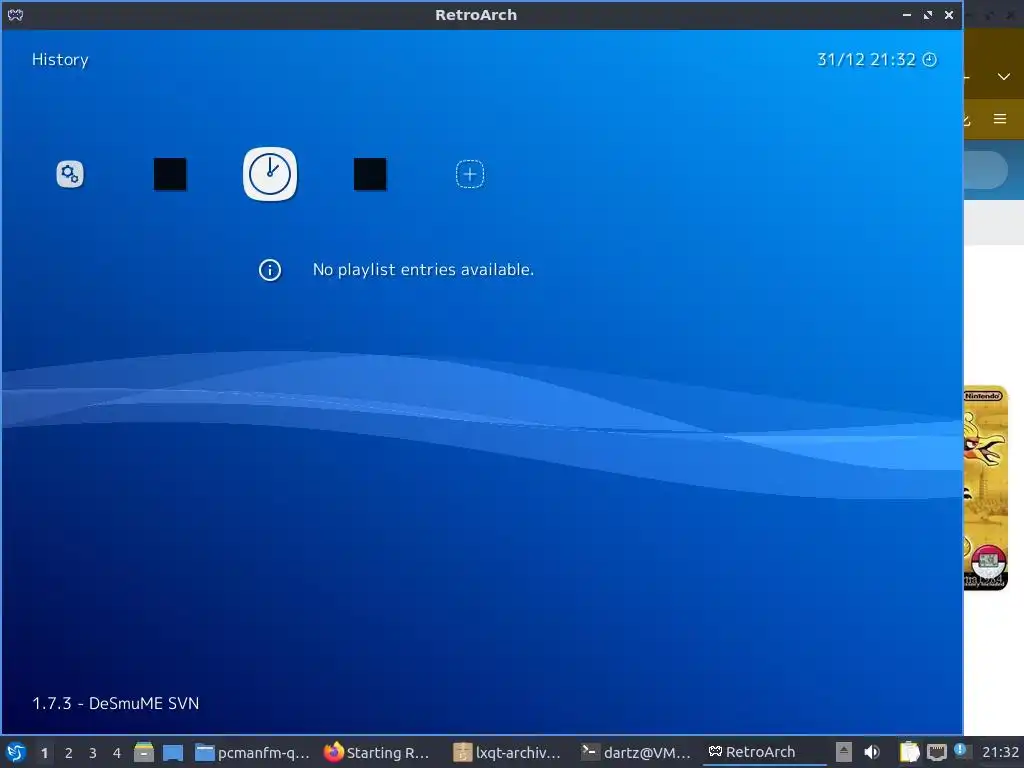The image size is (1024, 768).
Task: Launch file manager from quick launch
Action: [144, 752]
